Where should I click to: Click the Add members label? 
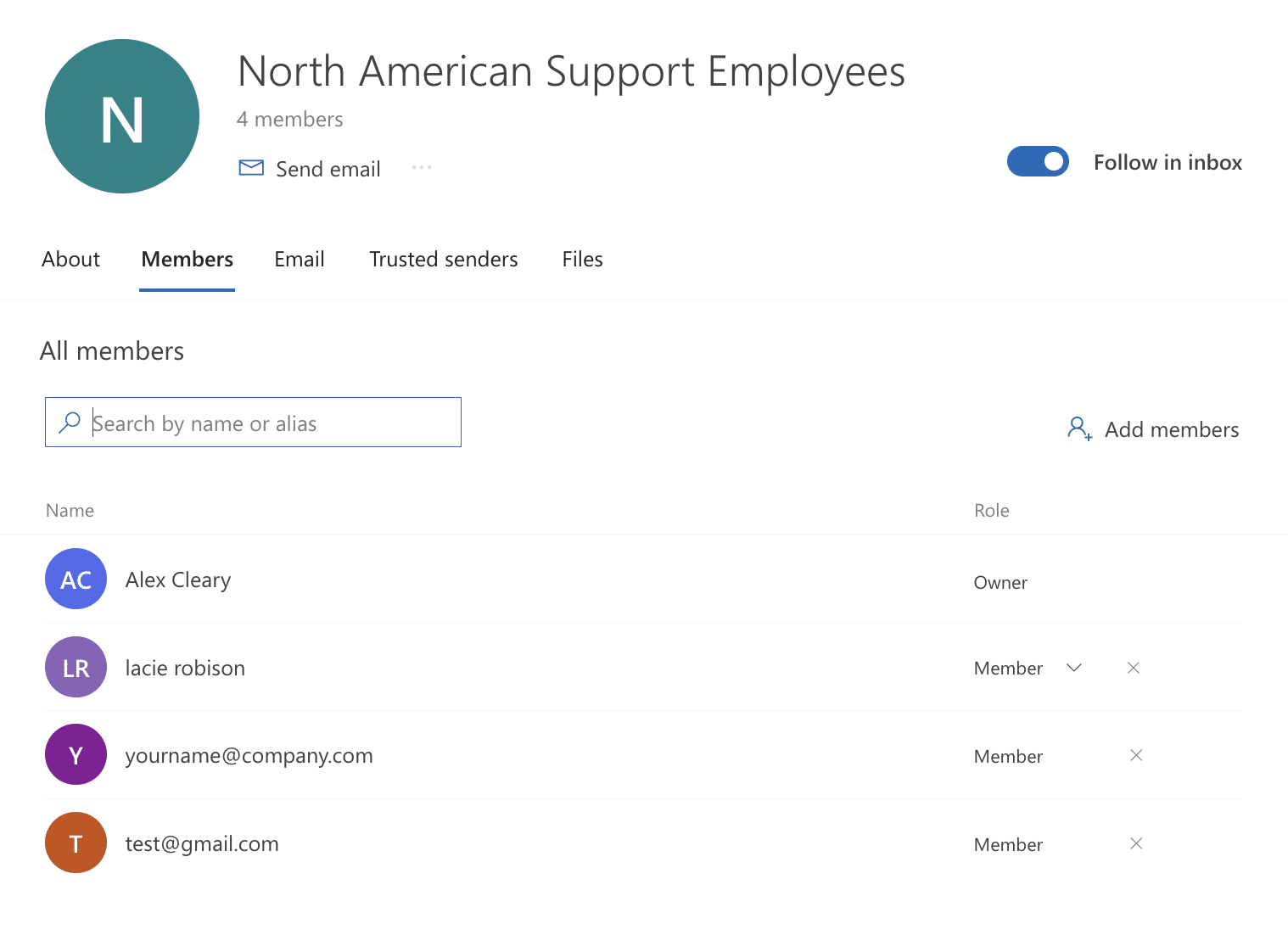[1172, 430]
